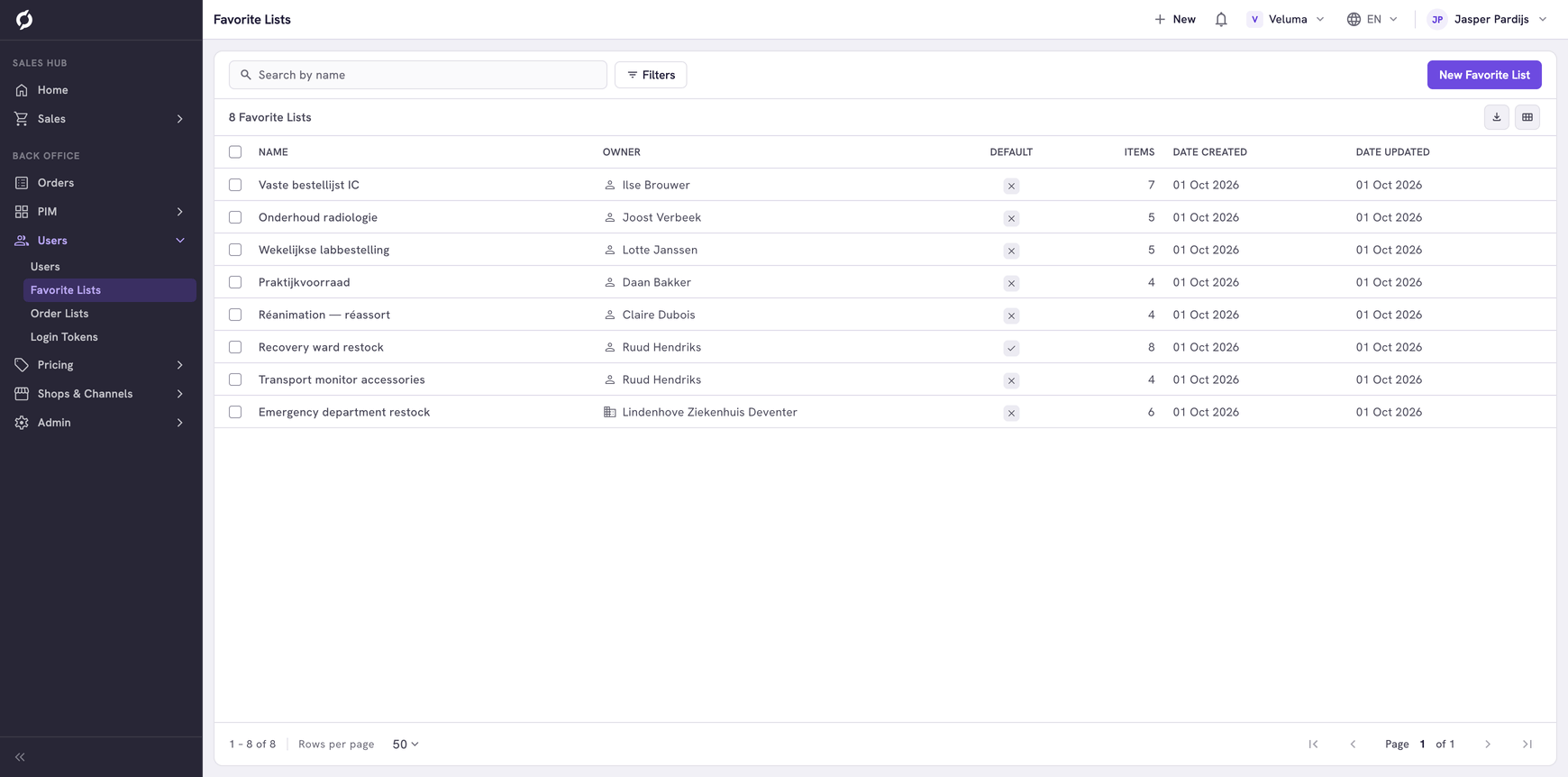
Task: Click the Orders icon in Back Office
Action: [22, 183]
